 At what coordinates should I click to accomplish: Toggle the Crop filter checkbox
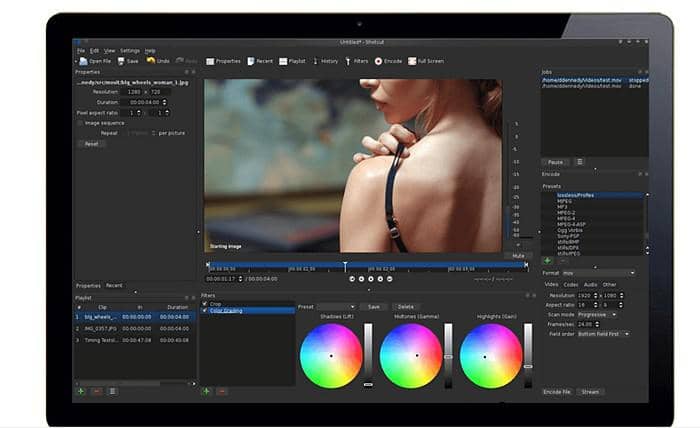click(x=204, y=303)
